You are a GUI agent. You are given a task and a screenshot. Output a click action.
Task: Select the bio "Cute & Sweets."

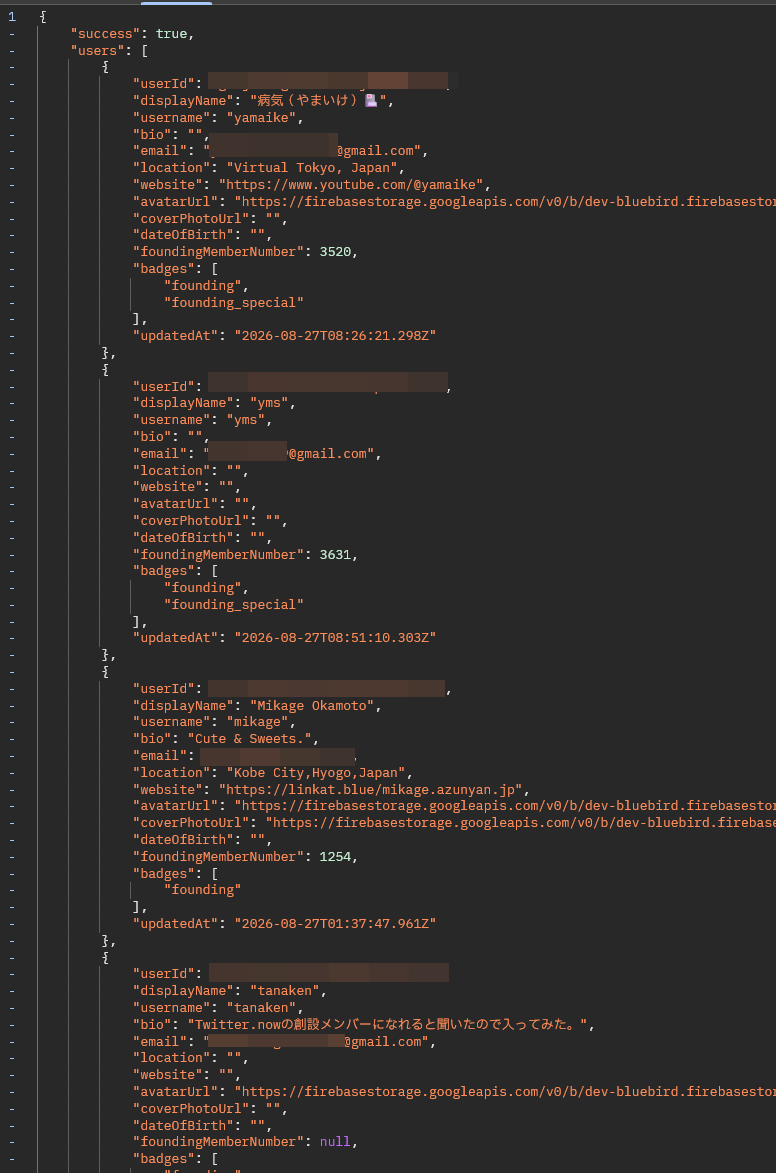(250, 739)
